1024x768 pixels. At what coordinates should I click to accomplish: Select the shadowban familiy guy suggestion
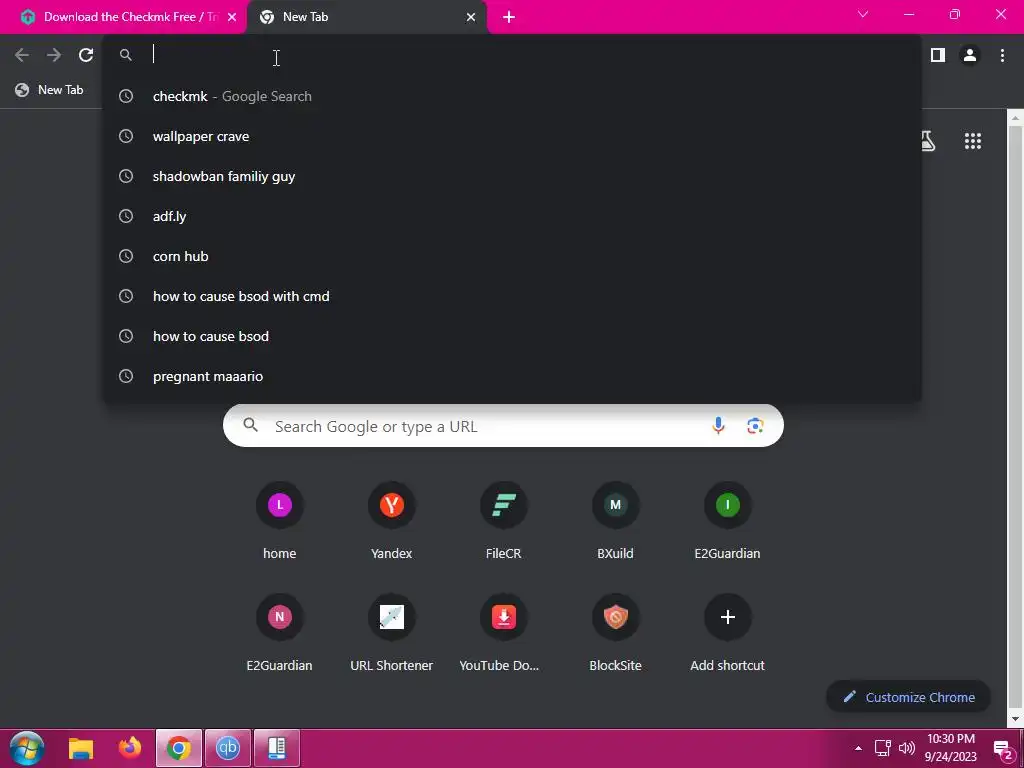(512, 176)
